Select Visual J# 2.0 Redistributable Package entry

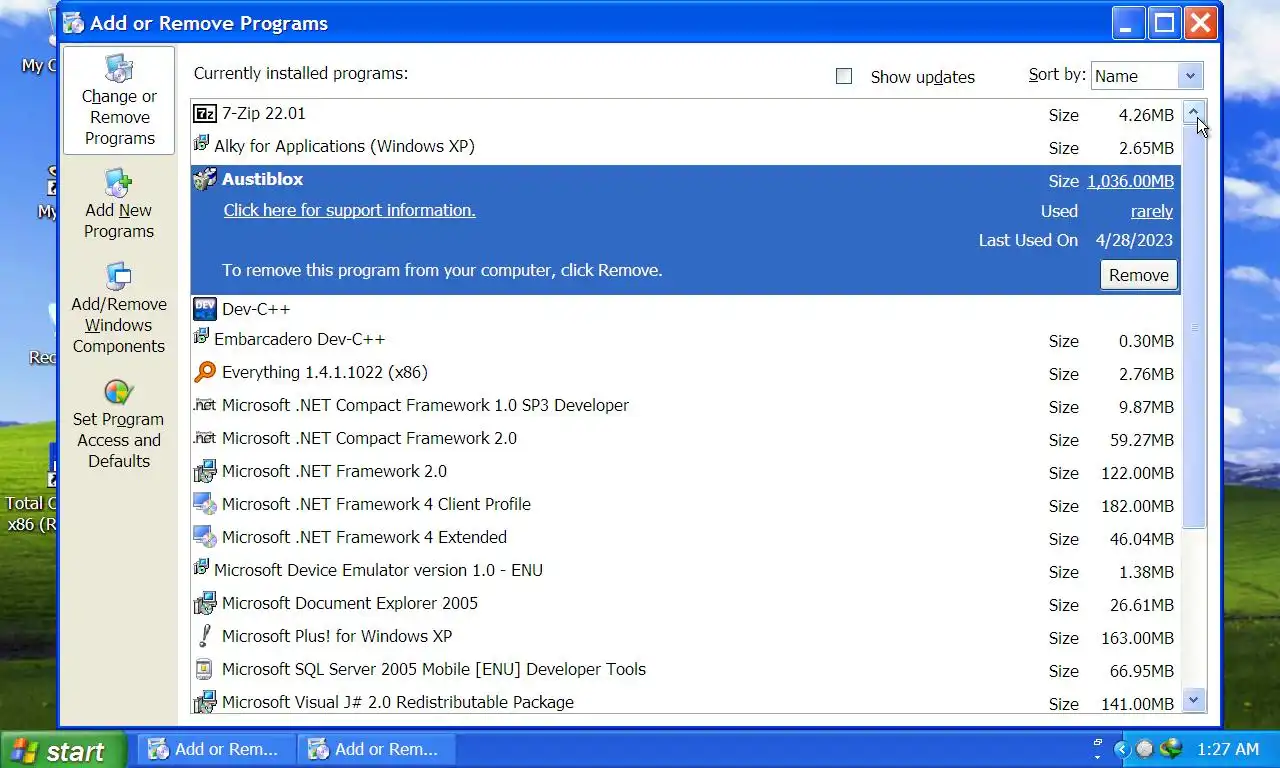[685, 702]
